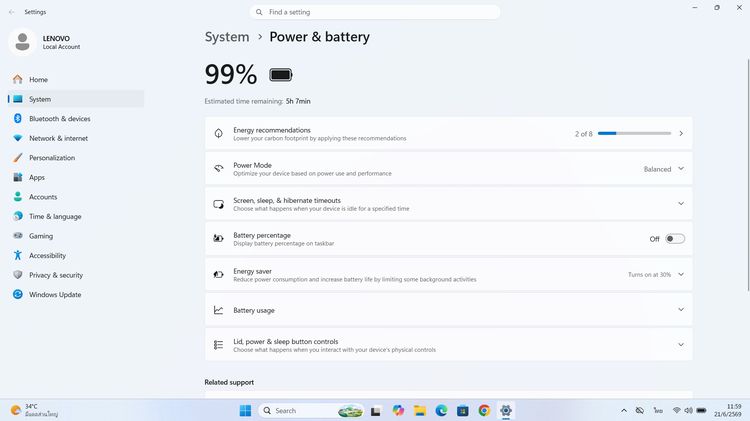
Task: Expand the Energy saver section
Action: coord(448,275)
